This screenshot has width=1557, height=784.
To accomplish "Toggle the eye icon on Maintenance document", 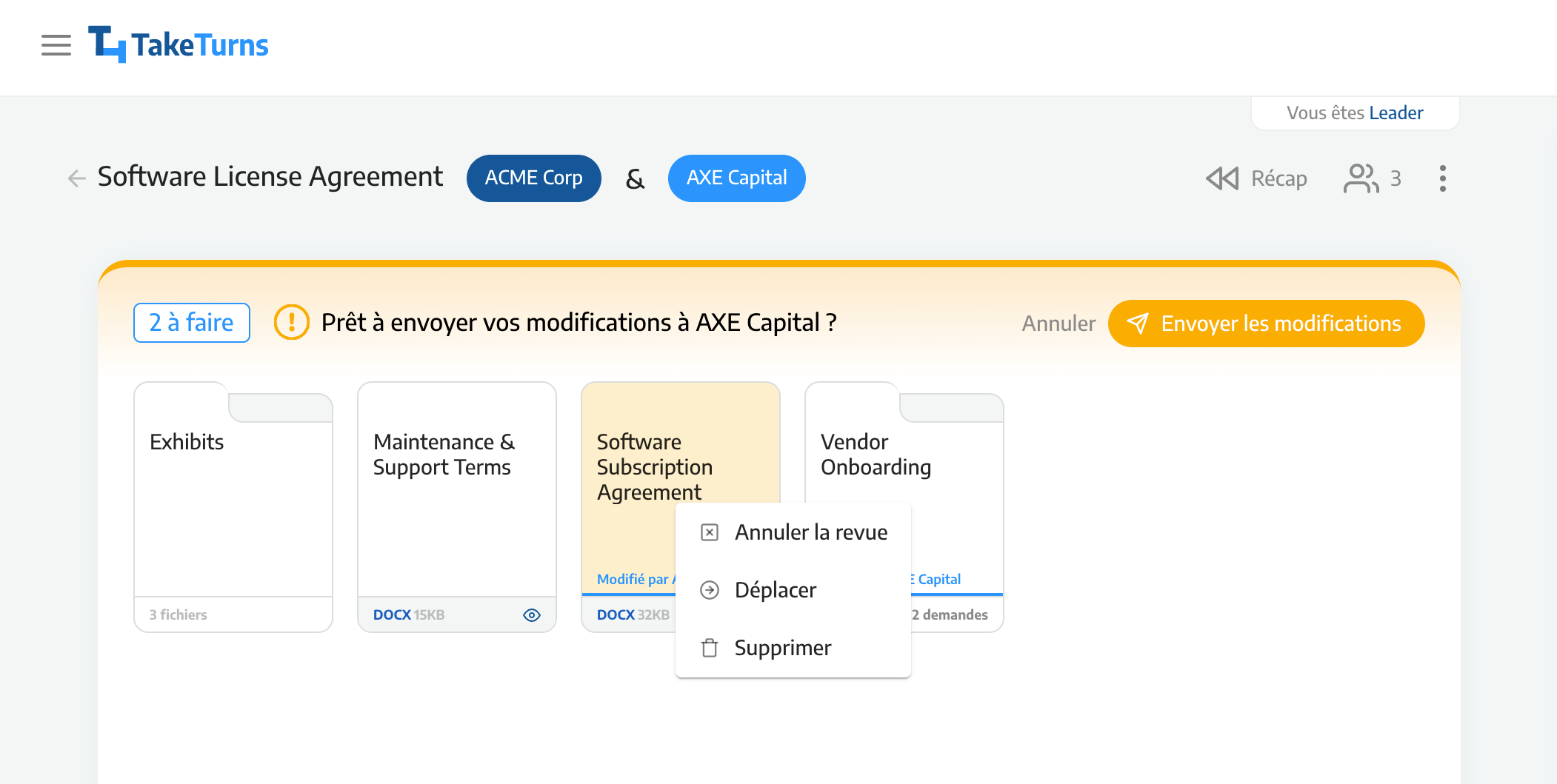I will click(532, 615).
